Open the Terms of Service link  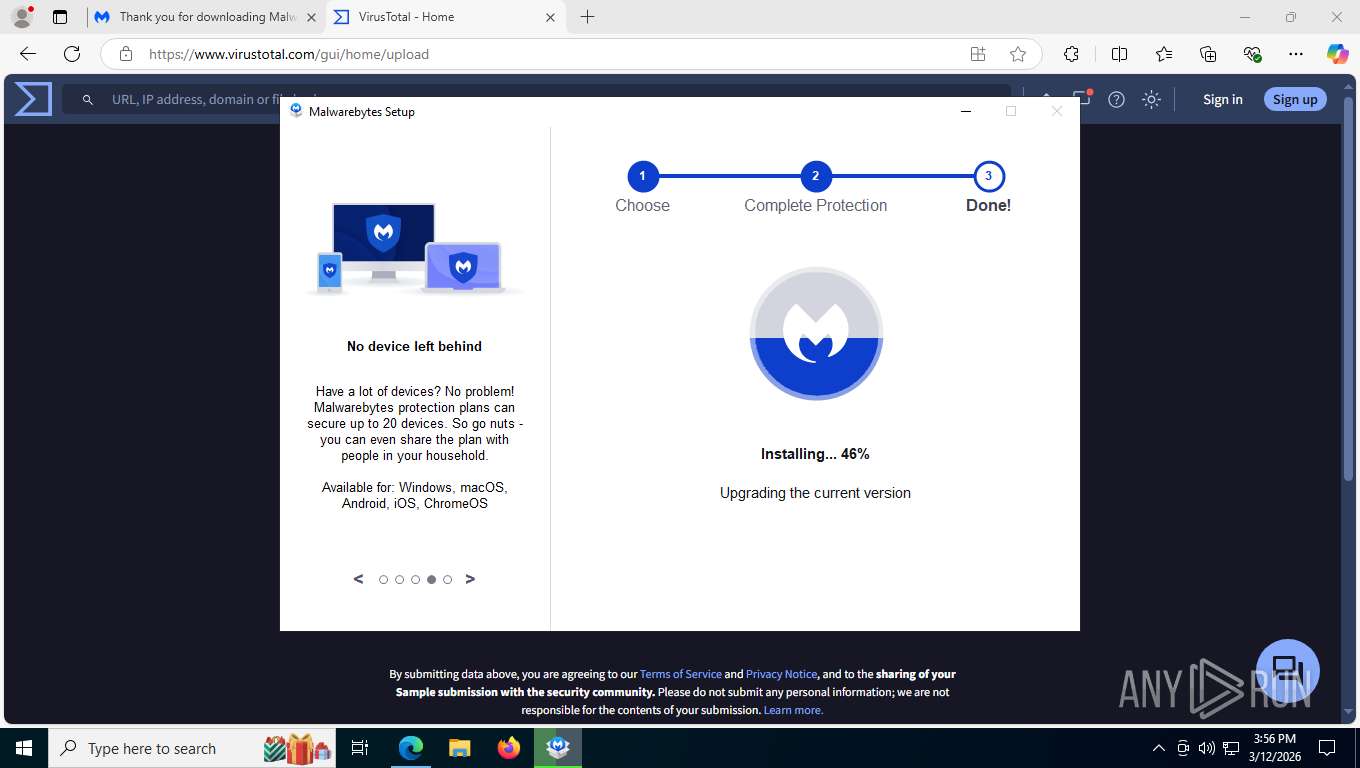click(x=680, y=674)
